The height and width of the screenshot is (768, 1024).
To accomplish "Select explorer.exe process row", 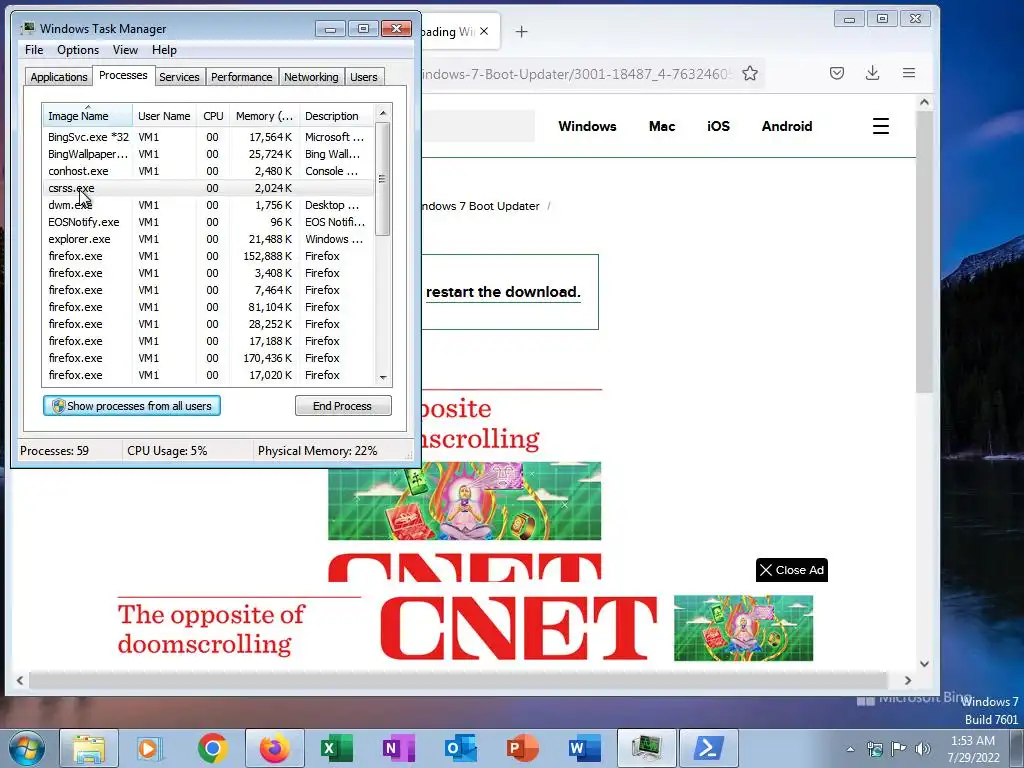I will pyautogui.click(x=208, y=239).
